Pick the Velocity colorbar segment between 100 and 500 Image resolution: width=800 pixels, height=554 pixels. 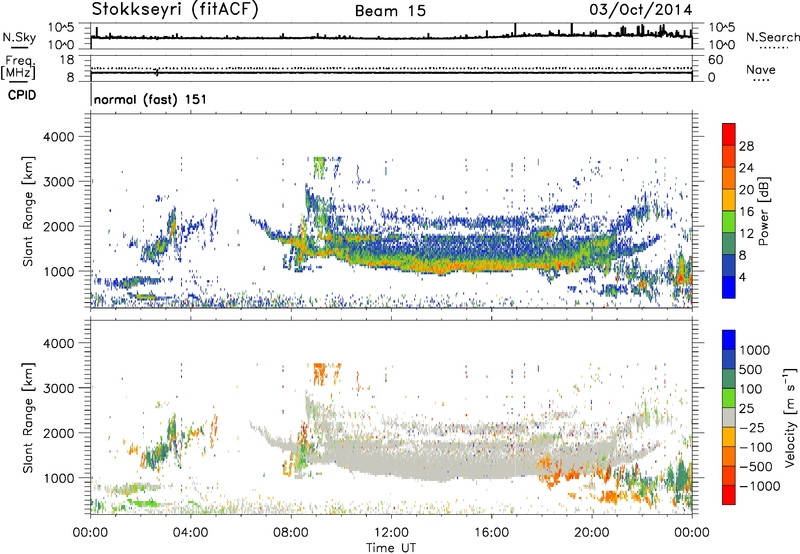tap(729, 379)
